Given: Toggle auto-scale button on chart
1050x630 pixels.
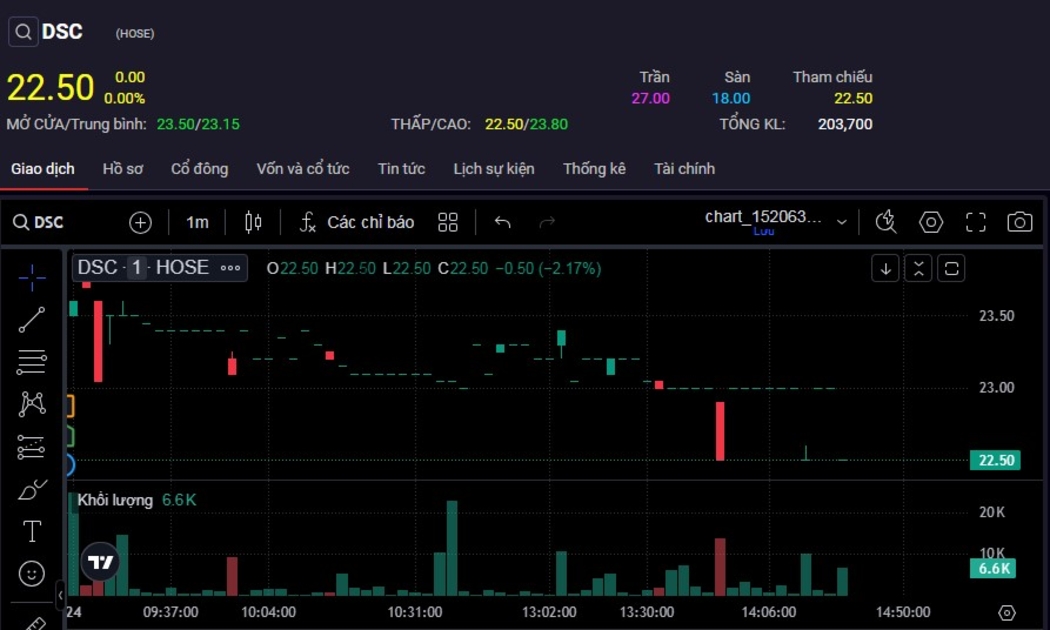Looking at the screenshot, I should point(952,268).
